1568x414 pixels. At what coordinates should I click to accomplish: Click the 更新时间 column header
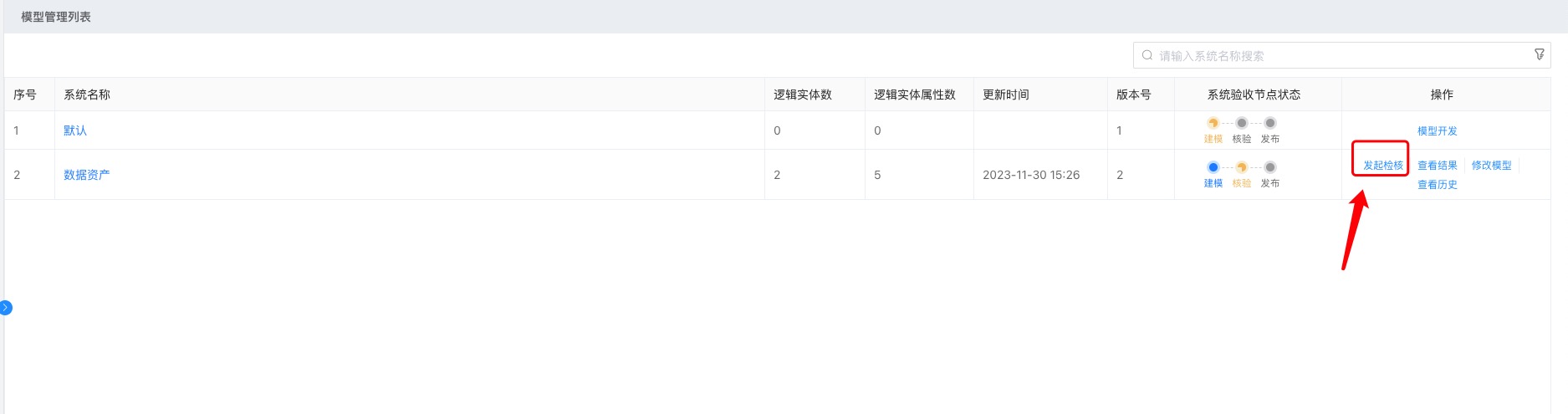click(1006, 95)
